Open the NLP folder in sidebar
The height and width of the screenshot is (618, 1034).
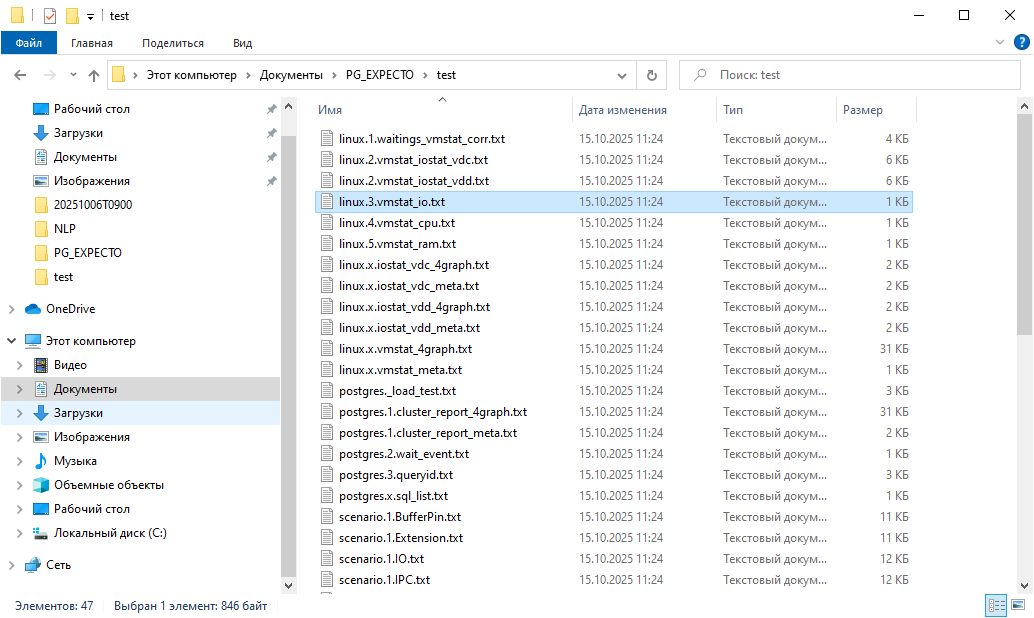[64, 229]
